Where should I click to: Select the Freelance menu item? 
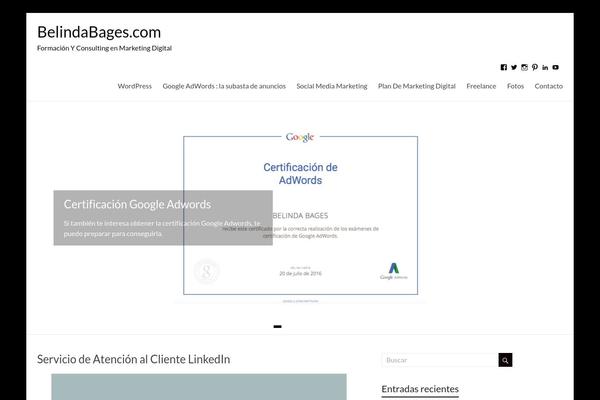pos(481,86)
